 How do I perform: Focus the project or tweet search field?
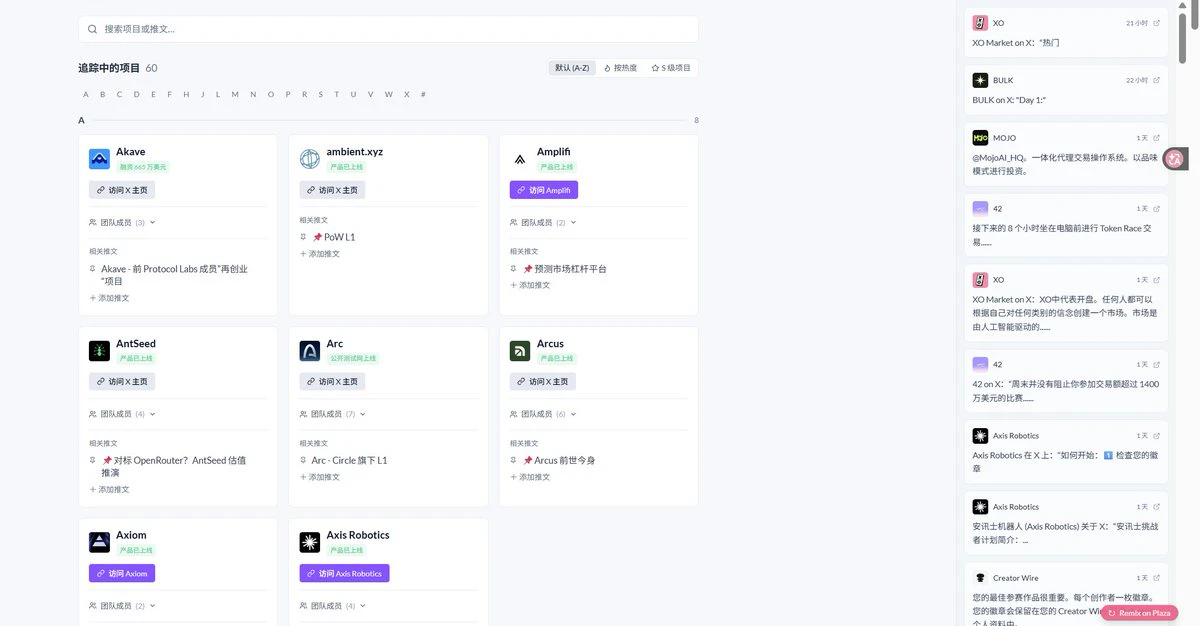[388, 29]
